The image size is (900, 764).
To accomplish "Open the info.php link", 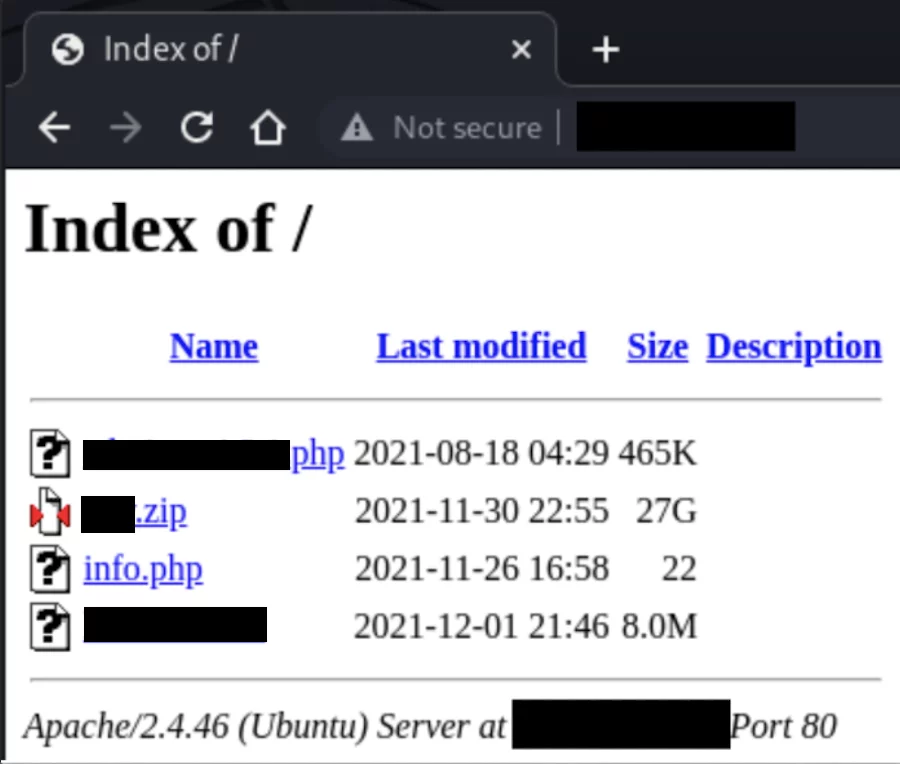I will [x=143, y=570].
